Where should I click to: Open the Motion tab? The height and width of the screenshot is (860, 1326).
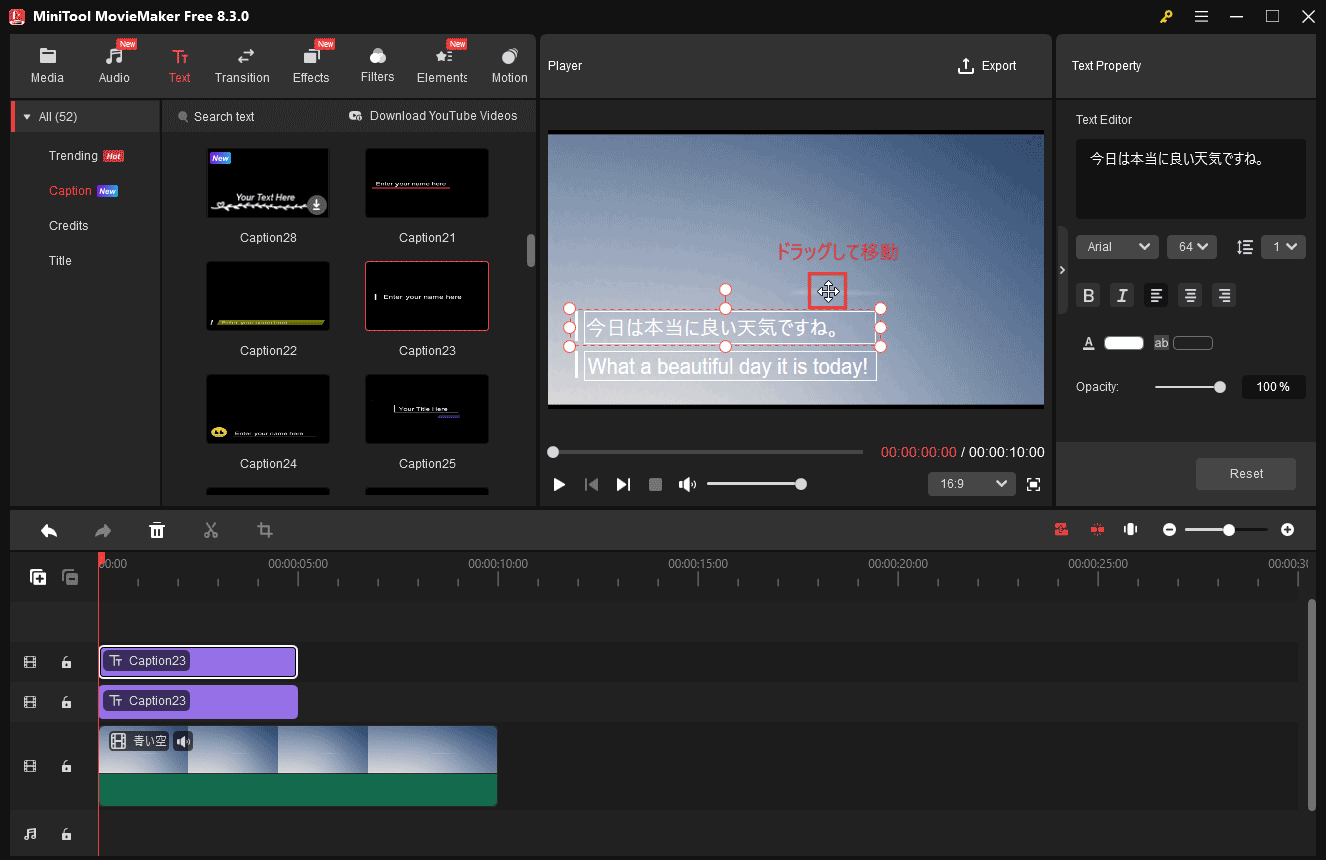pos(509,66)
